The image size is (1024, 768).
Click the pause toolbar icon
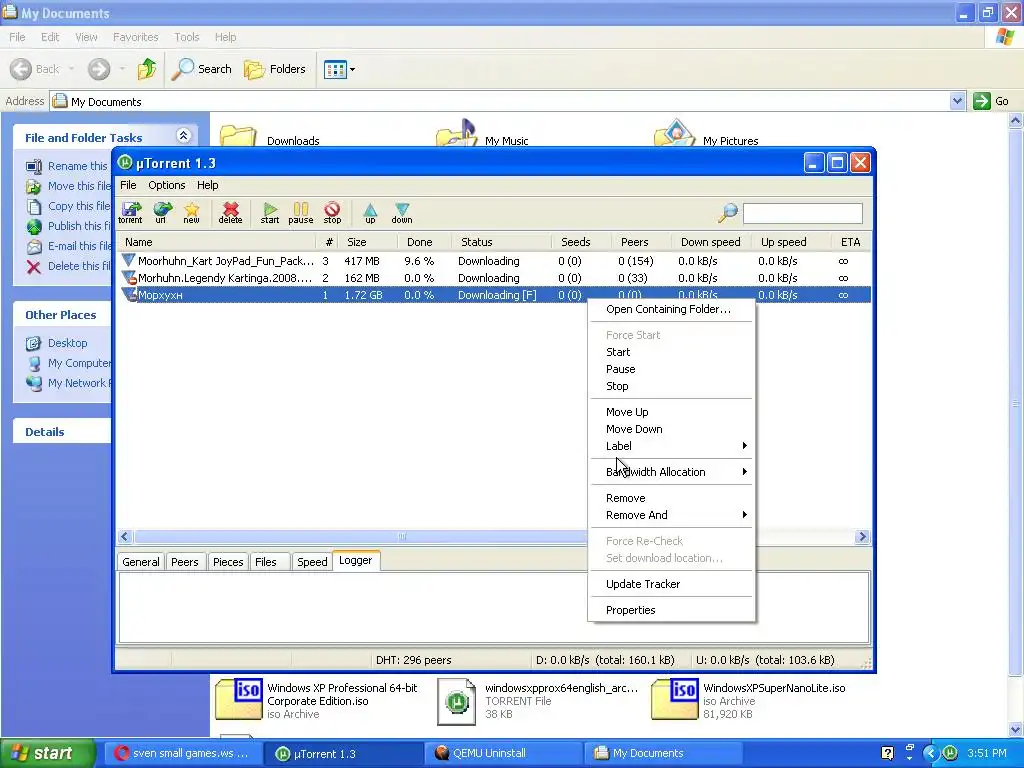coord(300,213)
